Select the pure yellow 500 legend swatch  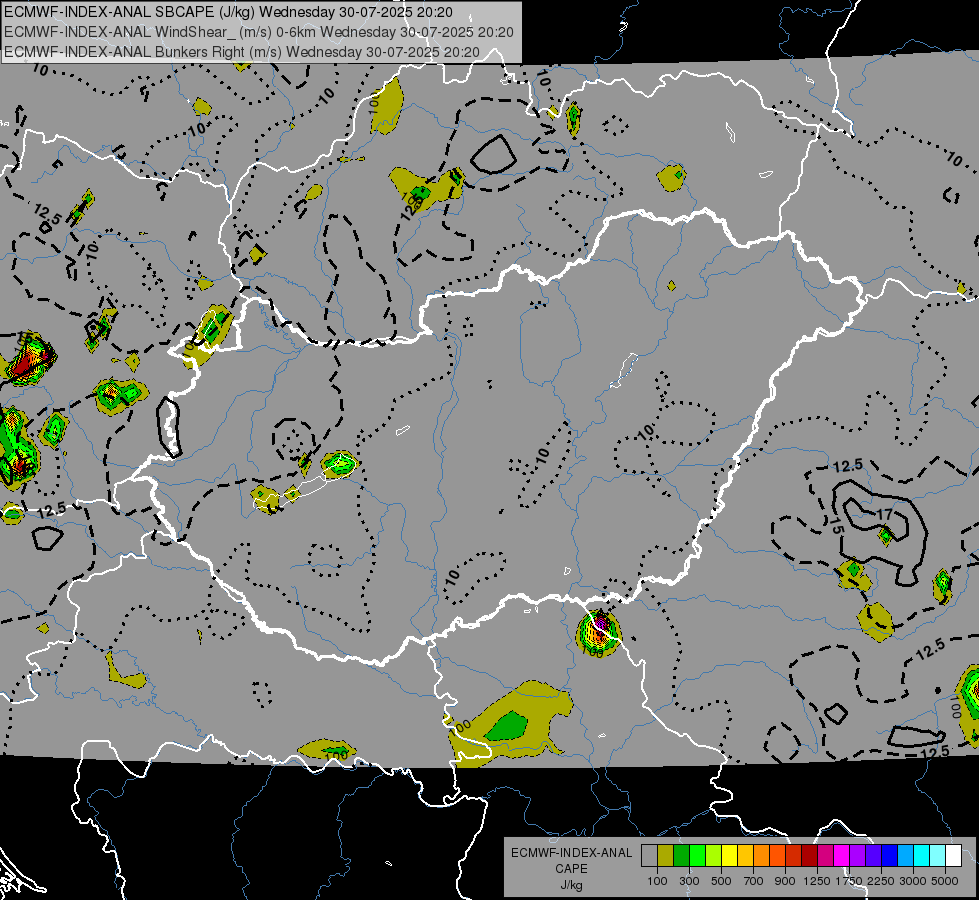point(729,856)
